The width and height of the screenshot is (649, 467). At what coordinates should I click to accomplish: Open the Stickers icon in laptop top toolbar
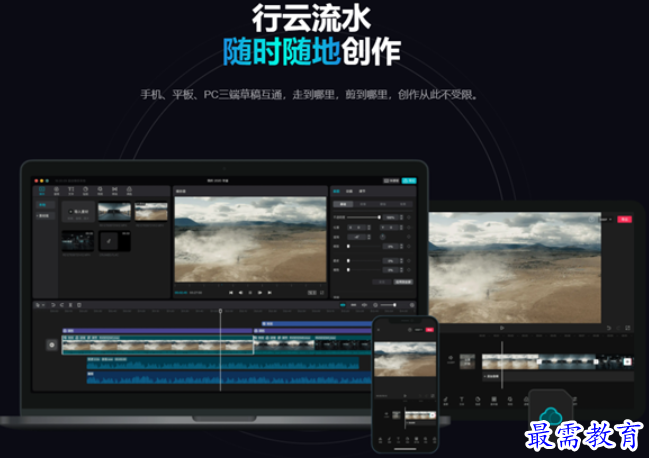(x=86, y=190)
